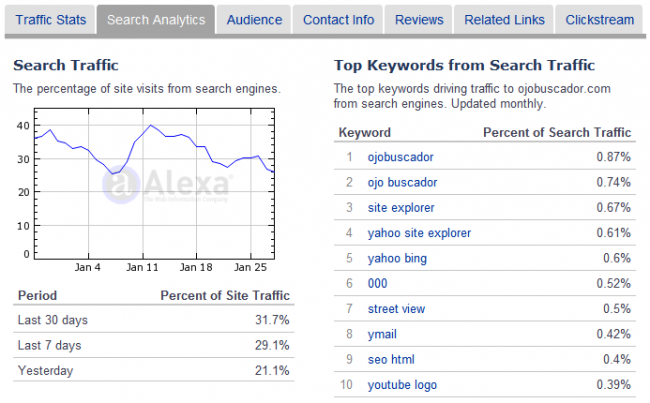Viewport: 650px width, 403px height.
Task: Click the ojobuscador keyword link
Action: click(400, 157)
